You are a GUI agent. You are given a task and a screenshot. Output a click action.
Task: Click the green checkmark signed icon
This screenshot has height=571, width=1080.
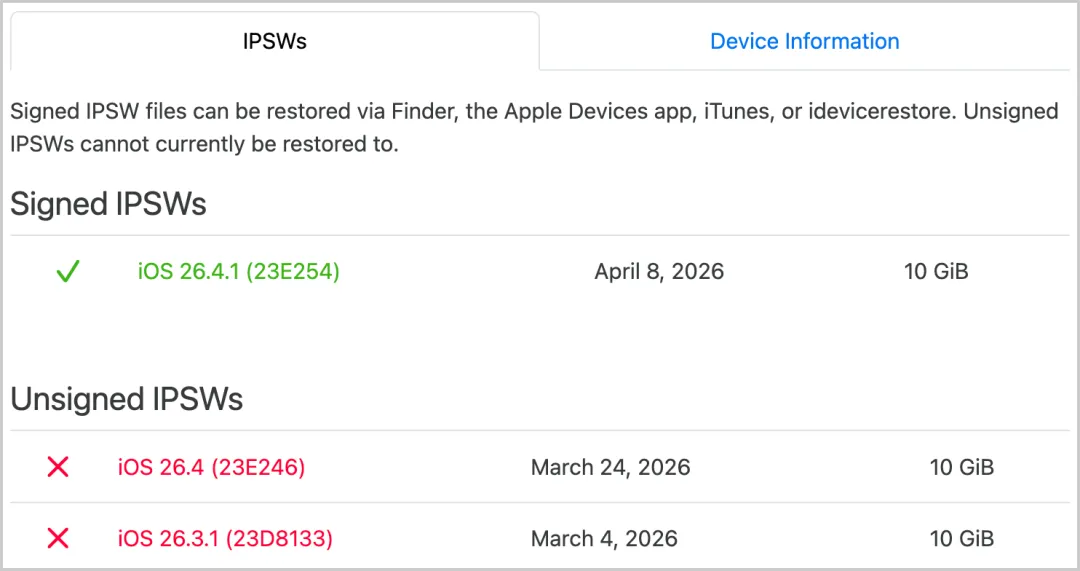pyautogui.click(x=67, y=271)
